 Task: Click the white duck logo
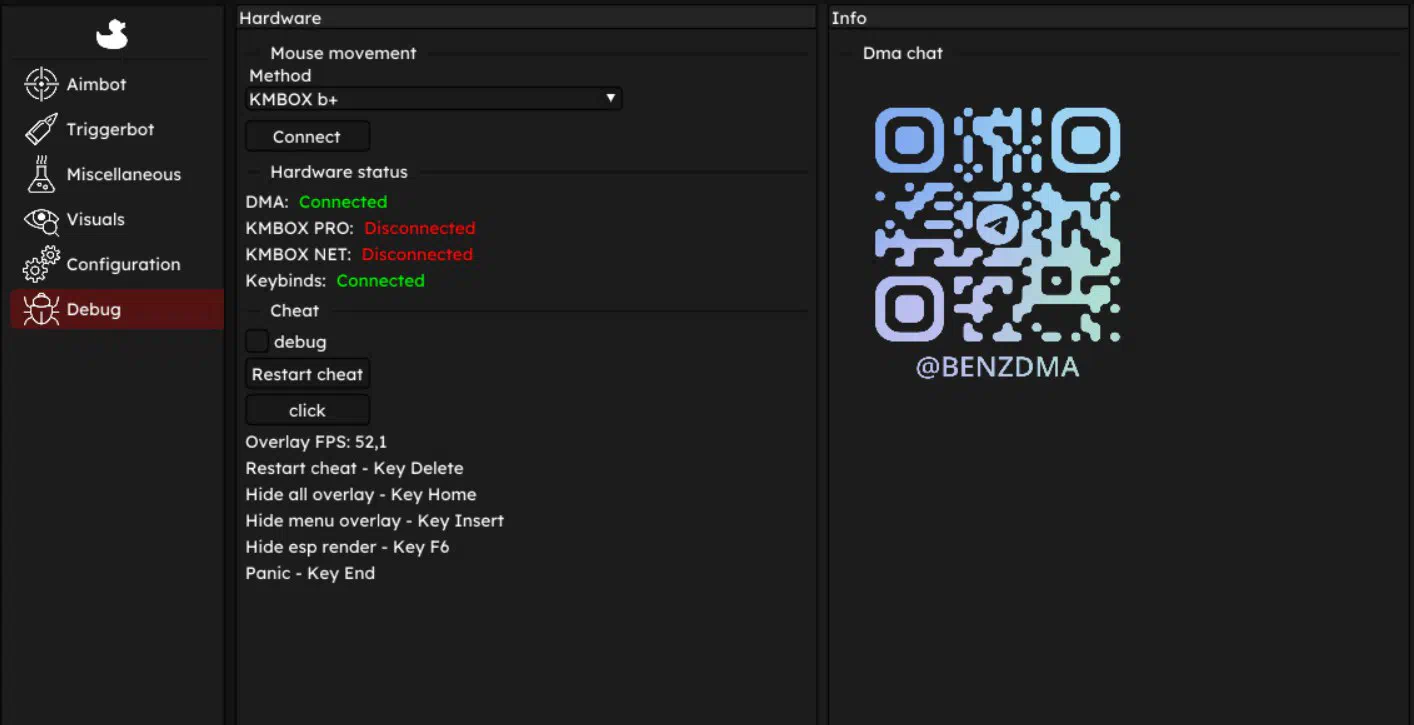click(112, 35)
